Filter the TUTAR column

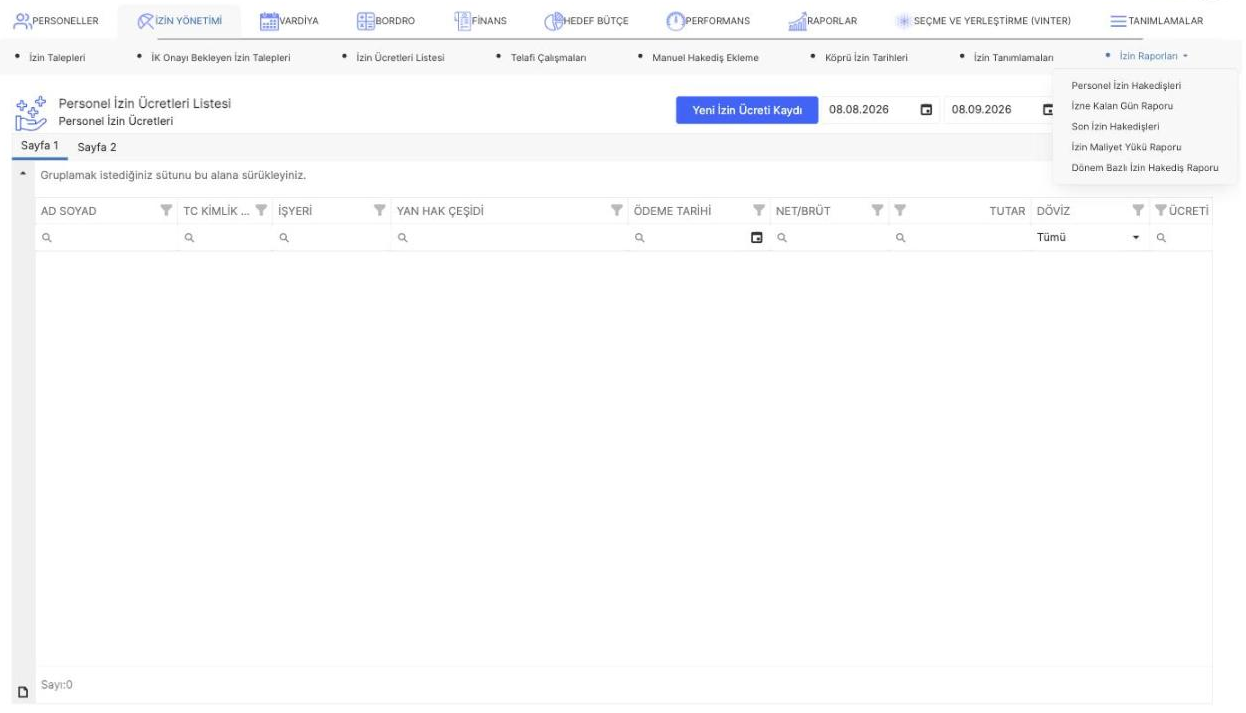pyautogui.click(x=898, y=211)
